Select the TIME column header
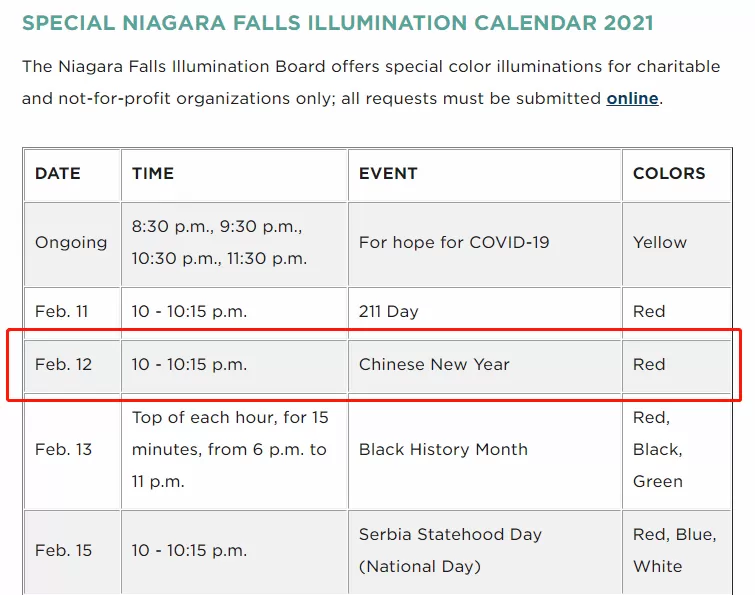Image resolution: width=755 pixels, height=595 pixels. pos(234,175)
